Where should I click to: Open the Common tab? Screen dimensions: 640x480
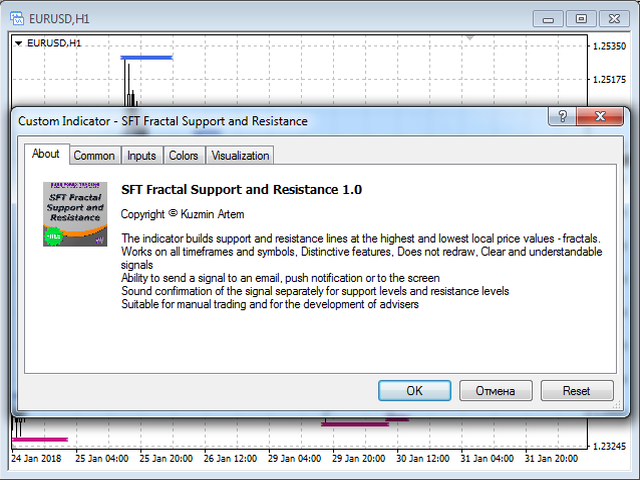coord(94,156)
